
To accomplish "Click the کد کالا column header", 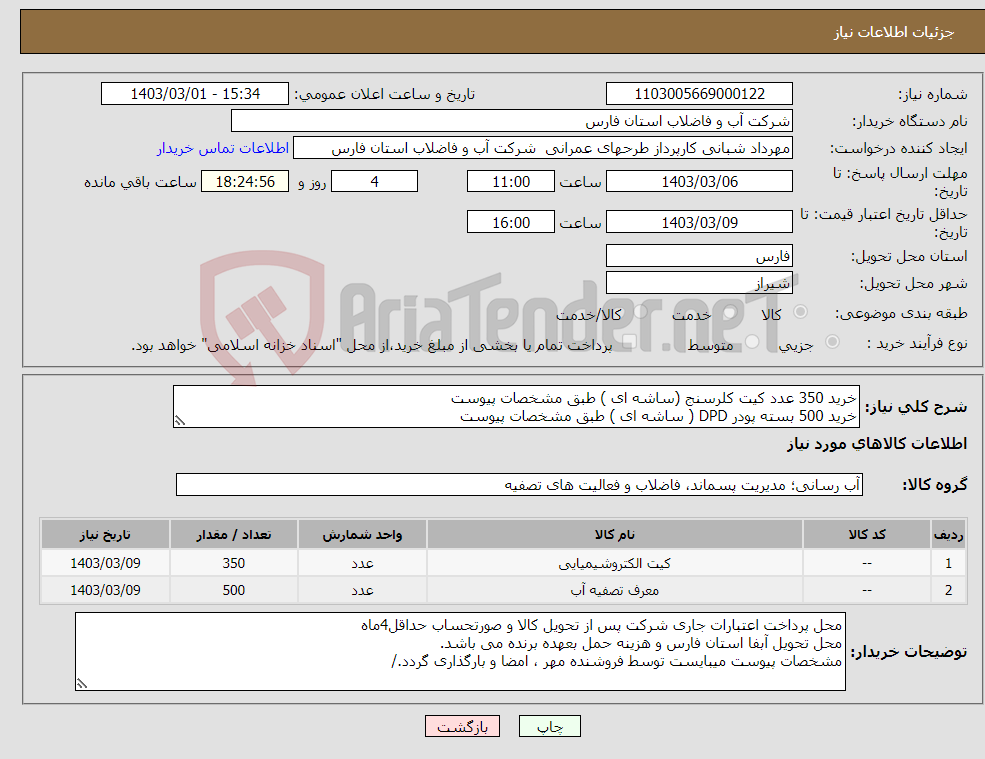I will (x=867, y=535).
